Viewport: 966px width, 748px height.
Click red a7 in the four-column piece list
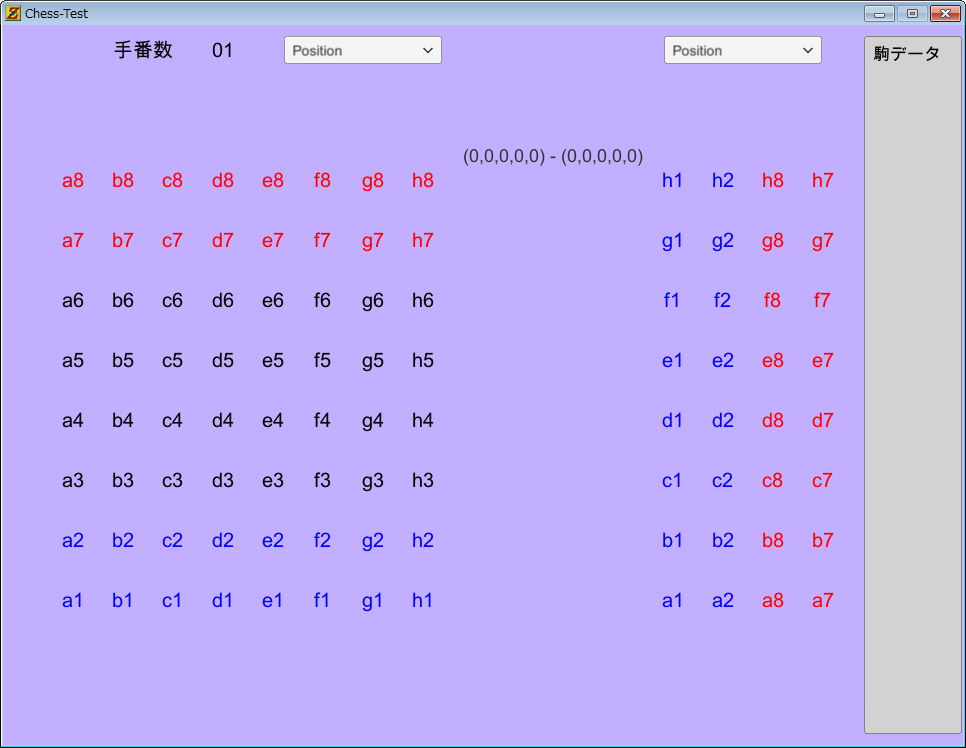tap(822, 600)
